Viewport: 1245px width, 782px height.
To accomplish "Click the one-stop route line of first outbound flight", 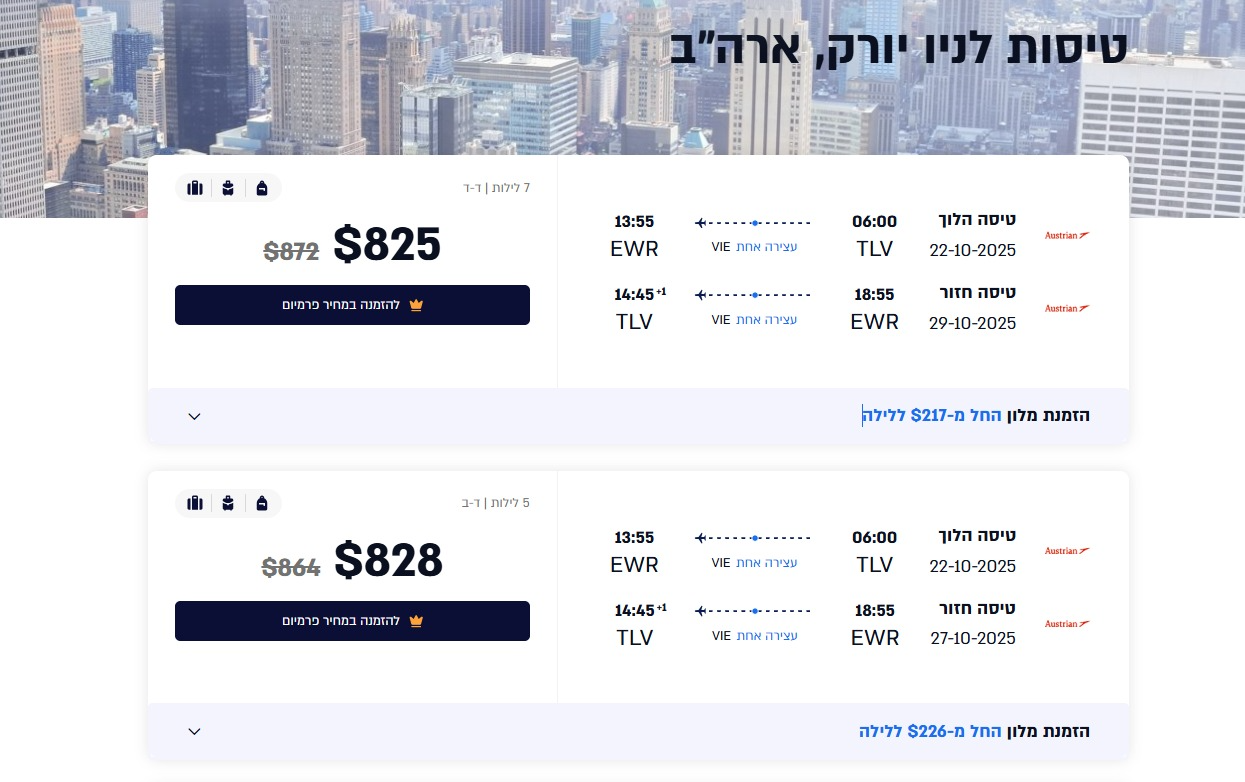I will tap(753, 222).
